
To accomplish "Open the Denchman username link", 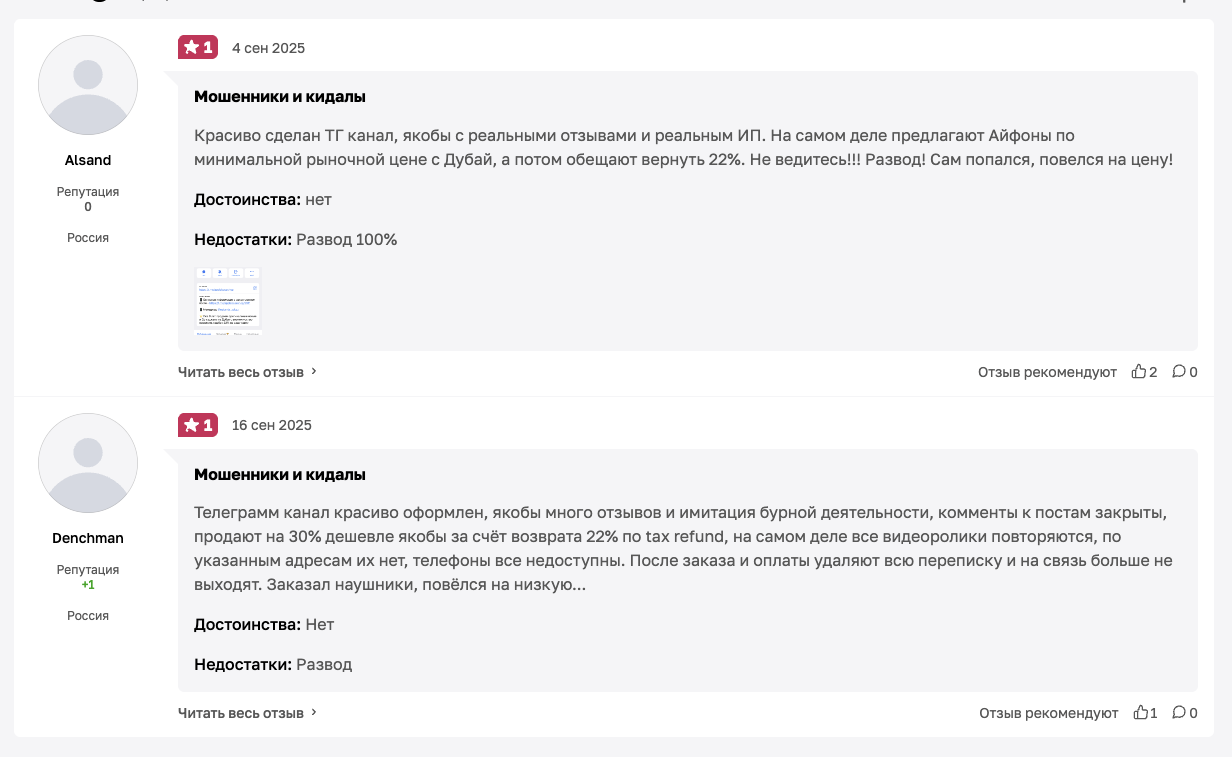I will click(x=88, y=538).
